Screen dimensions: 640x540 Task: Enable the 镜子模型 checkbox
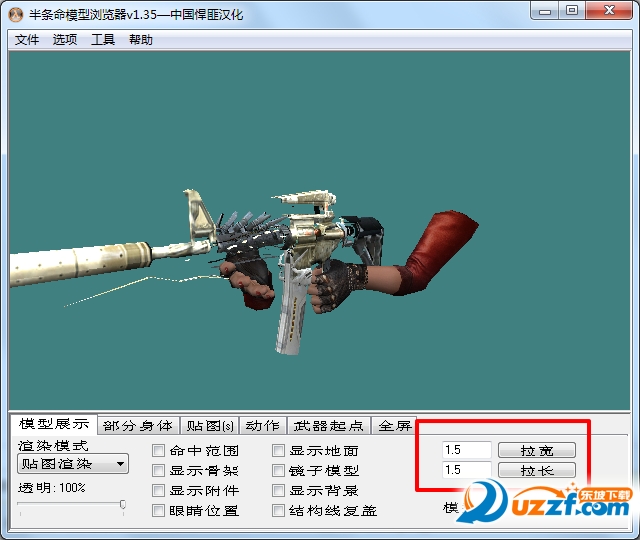[278, 471]
